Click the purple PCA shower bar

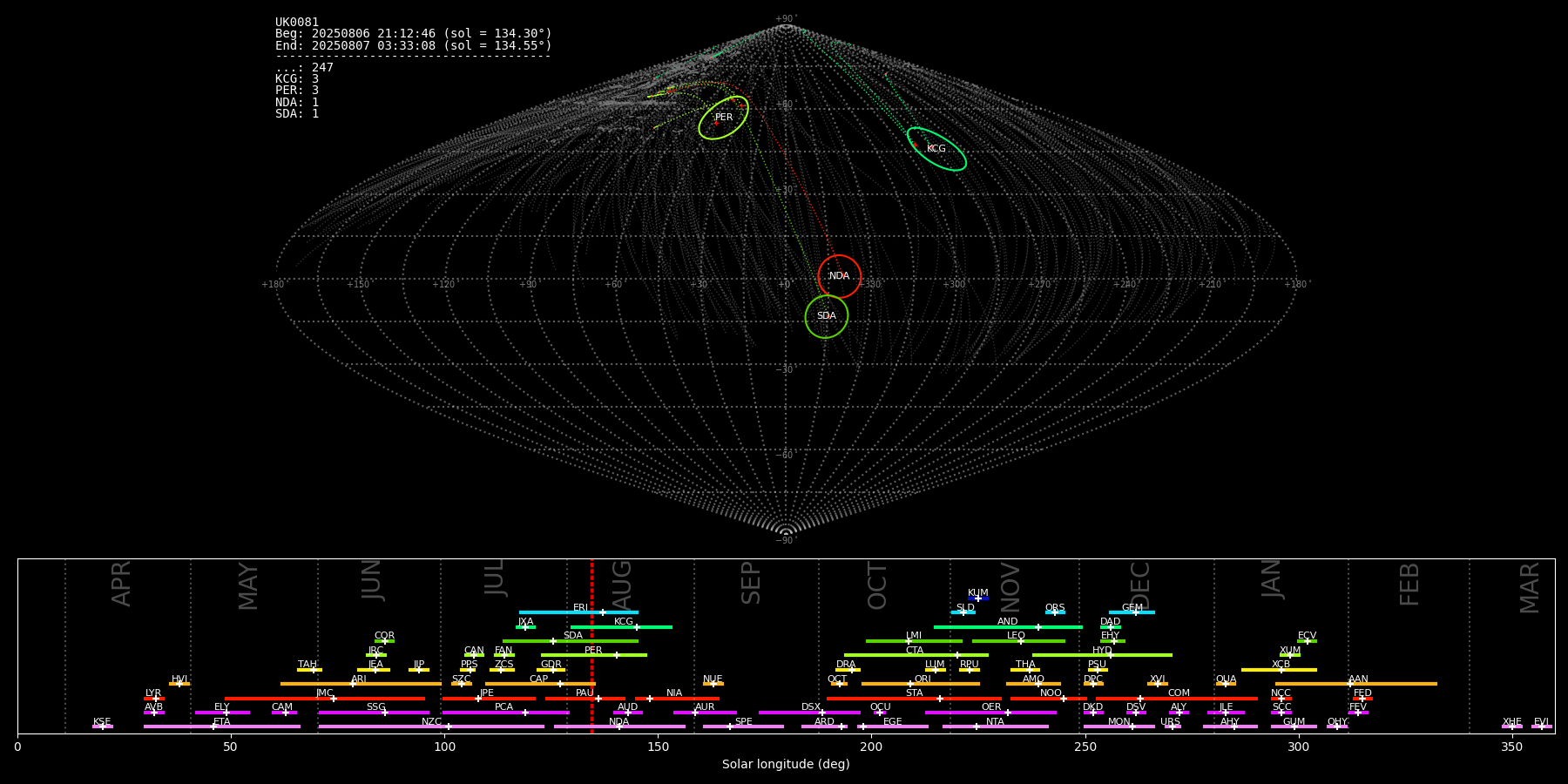pyautogui.click(x=505, y=713)
